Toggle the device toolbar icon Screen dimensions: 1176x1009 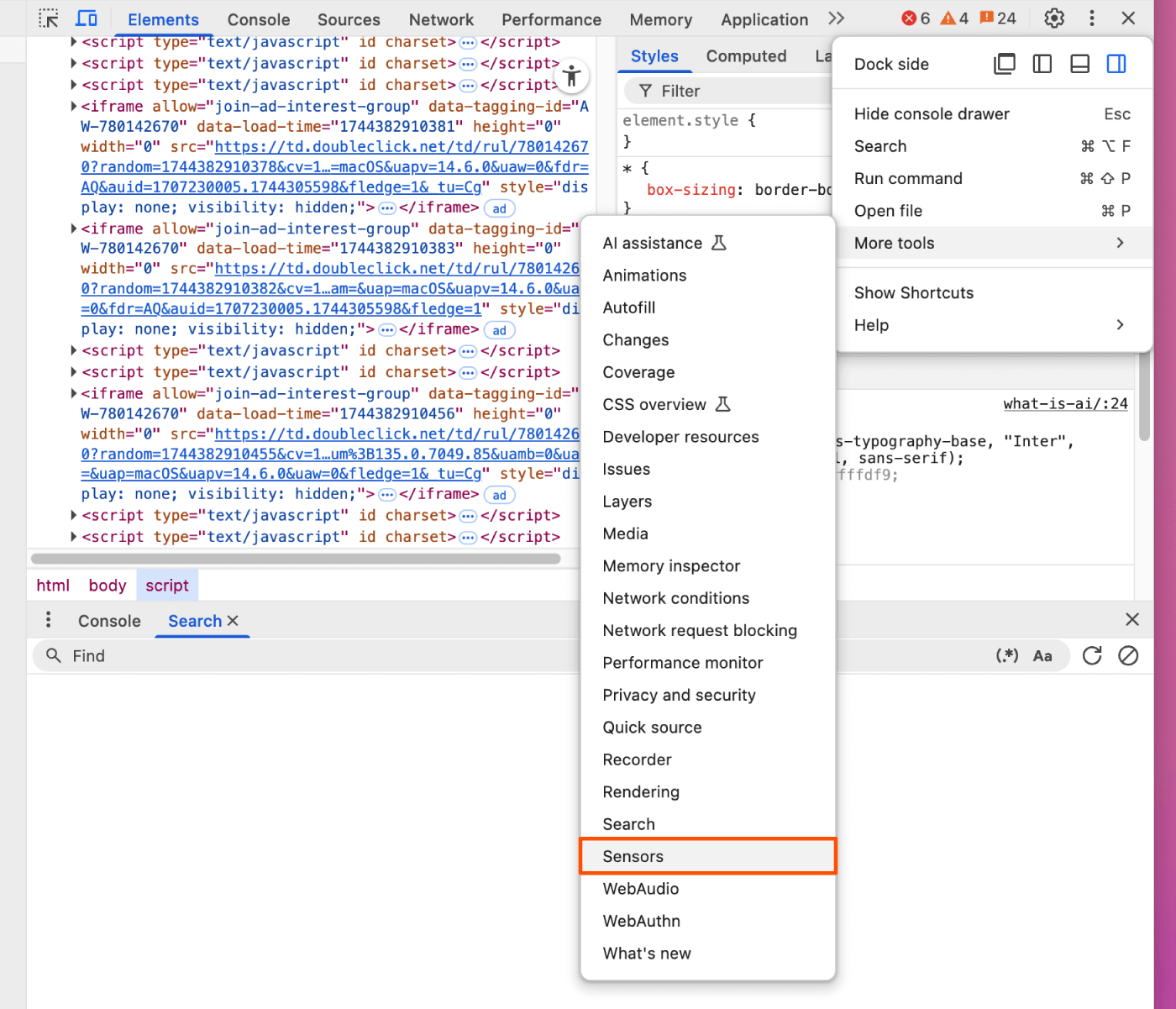(x=87, y=18)
